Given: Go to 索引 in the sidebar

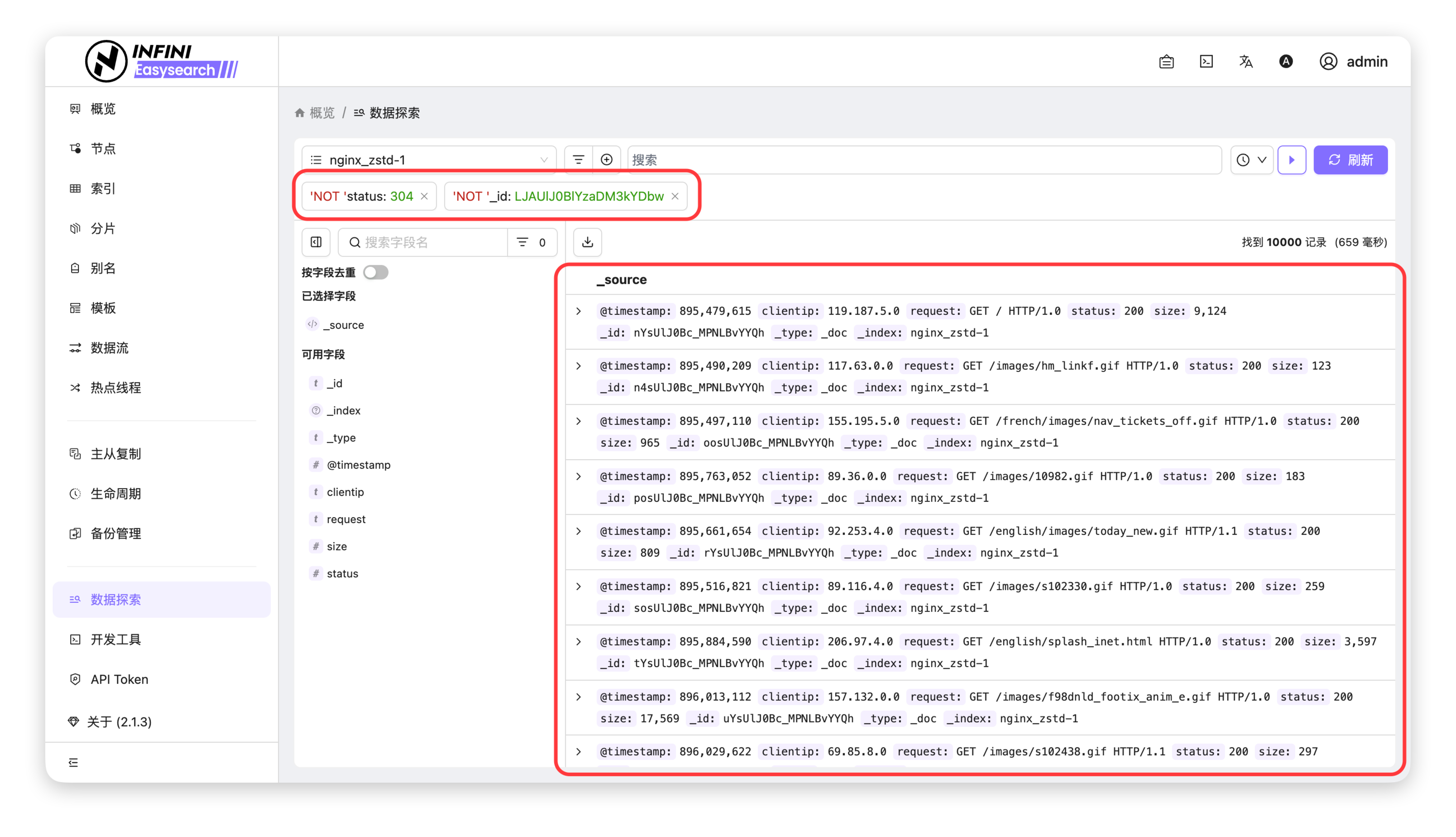Looking at the screenshot, I should click(x=103, y=188).
